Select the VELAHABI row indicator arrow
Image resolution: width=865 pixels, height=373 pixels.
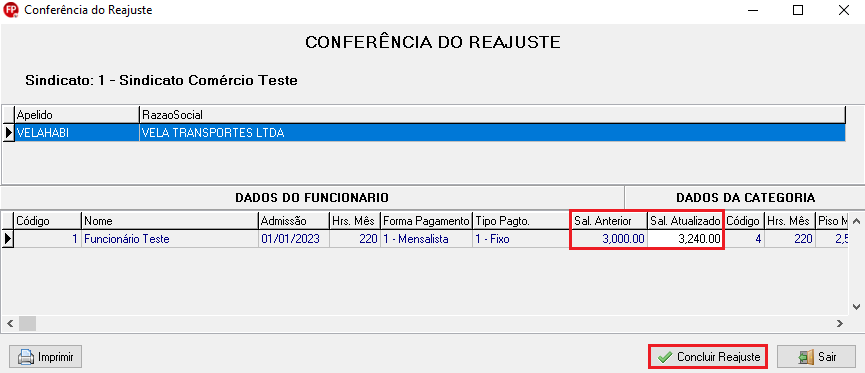(x=8, y=133)
